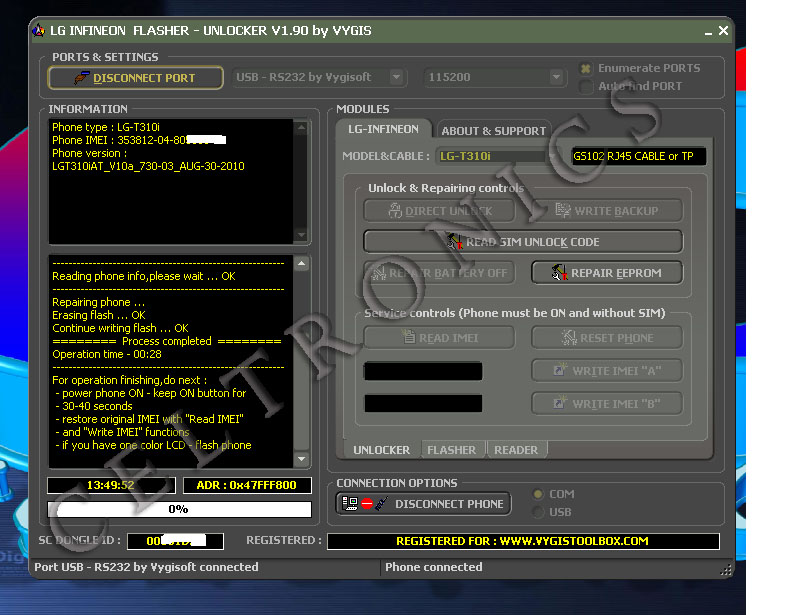Click the Read IMEI document icon

pyautogui.click(x=408, y=337)
